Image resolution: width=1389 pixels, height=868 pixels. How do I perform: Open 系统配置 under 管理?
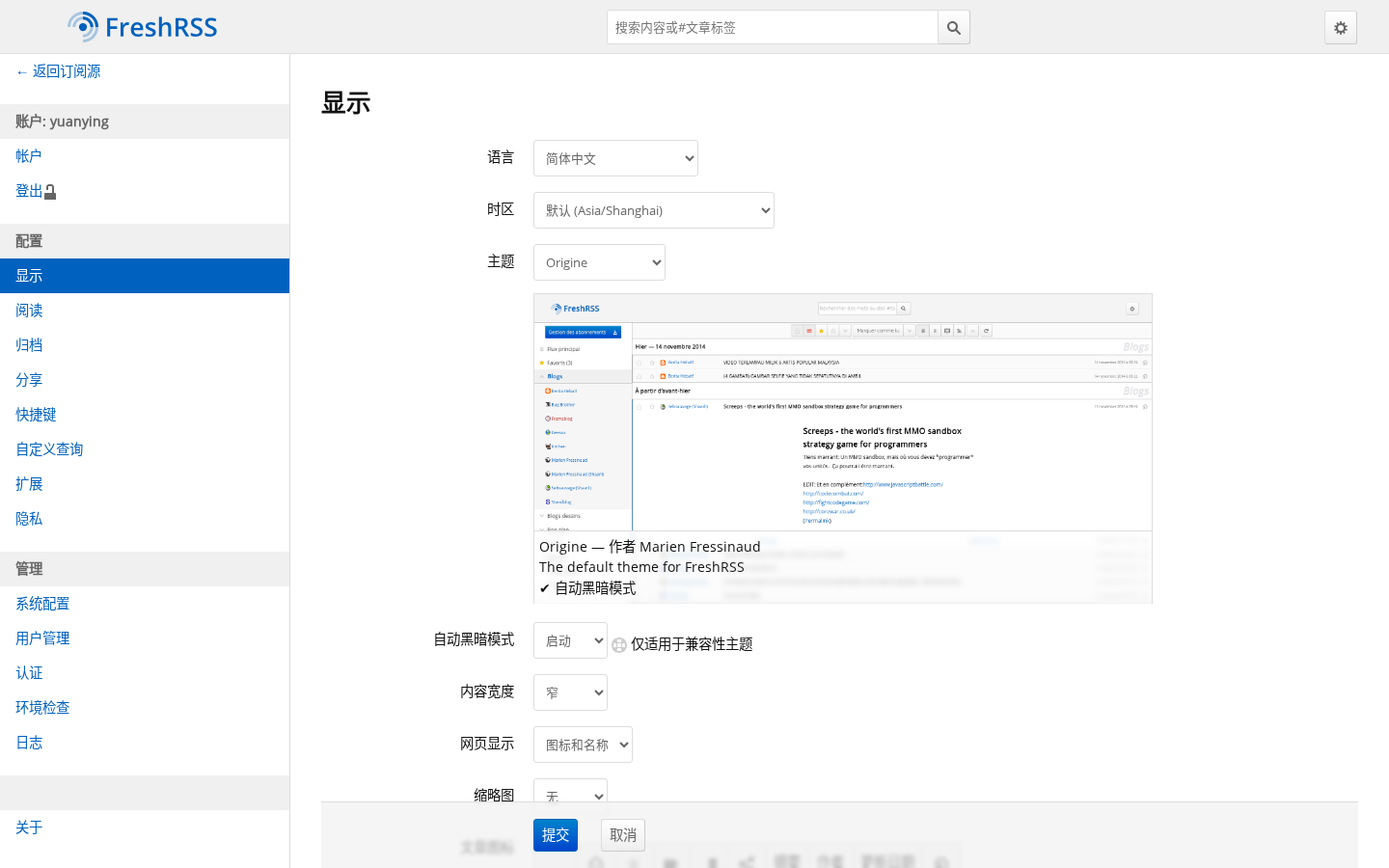click(x=145, y=604)
